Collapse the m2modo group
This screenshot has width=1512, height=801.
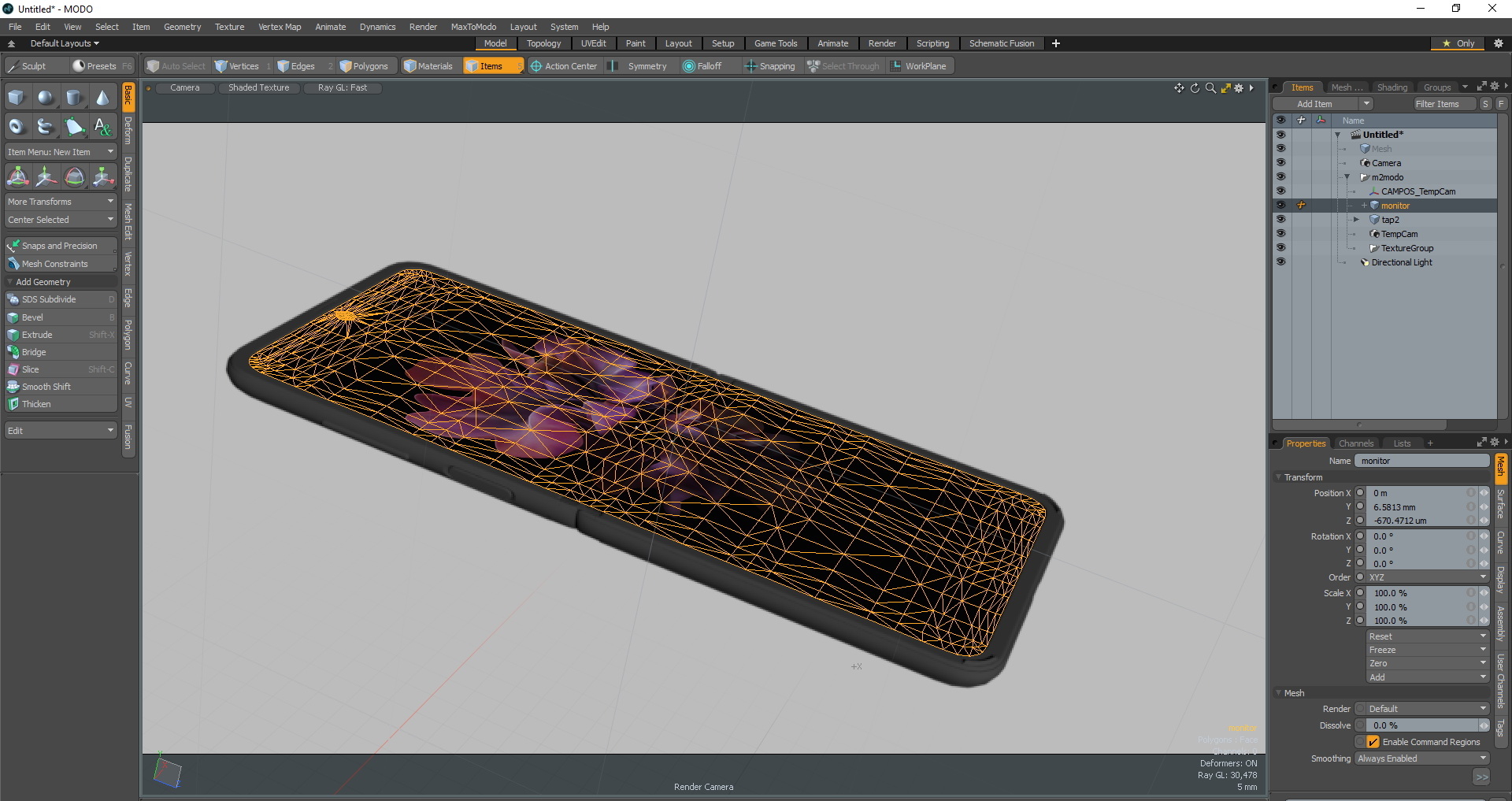coord(1347,177)
